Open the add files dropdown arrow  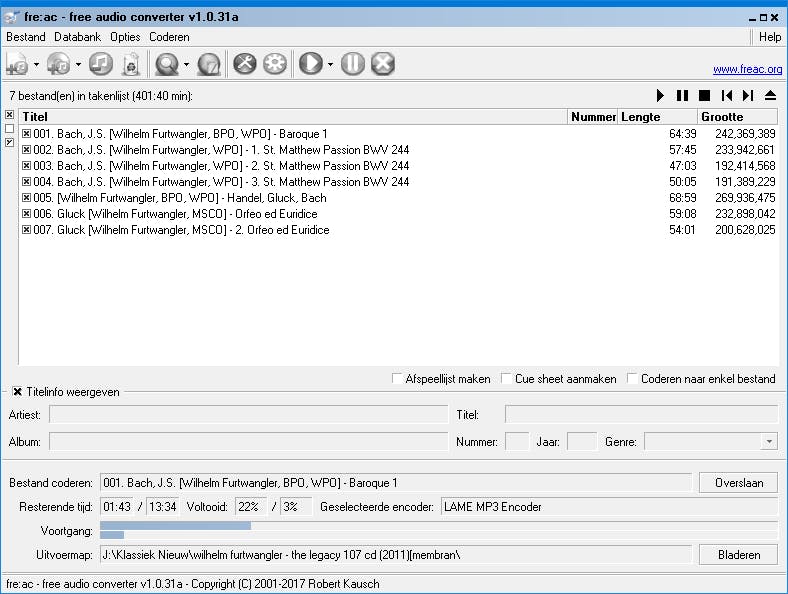pyautogui.click(x=36, y=64)
